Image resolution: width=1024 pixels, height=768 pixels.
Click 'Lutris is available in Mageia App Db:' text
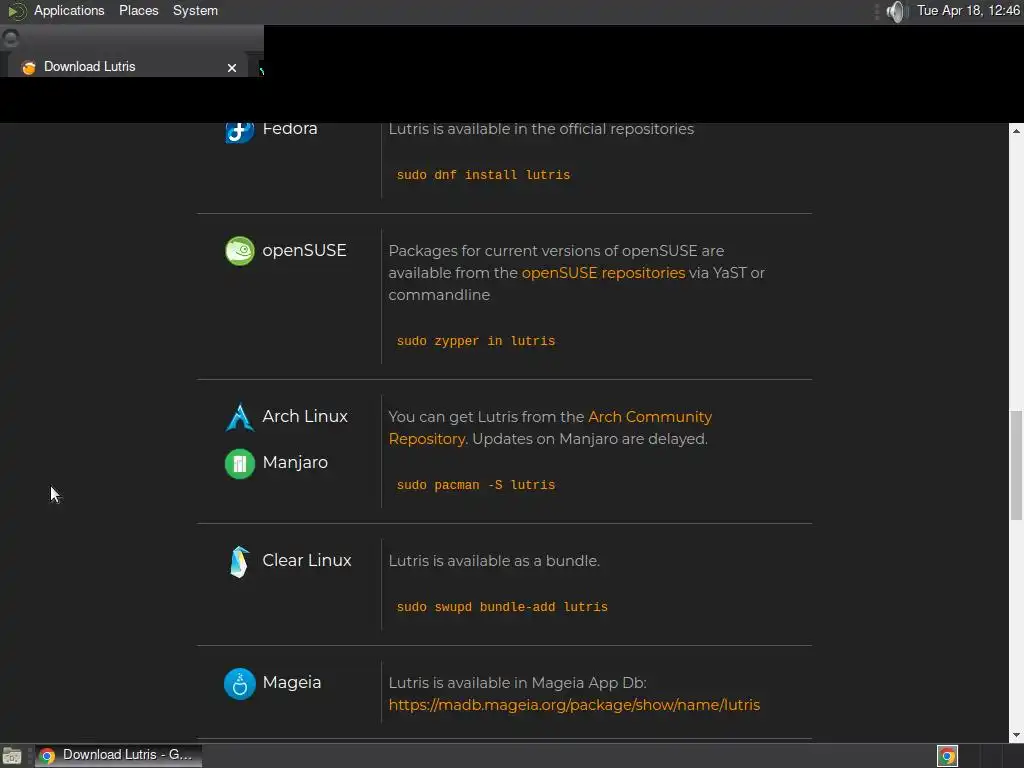pyautogui.click(x=517, y=683)
